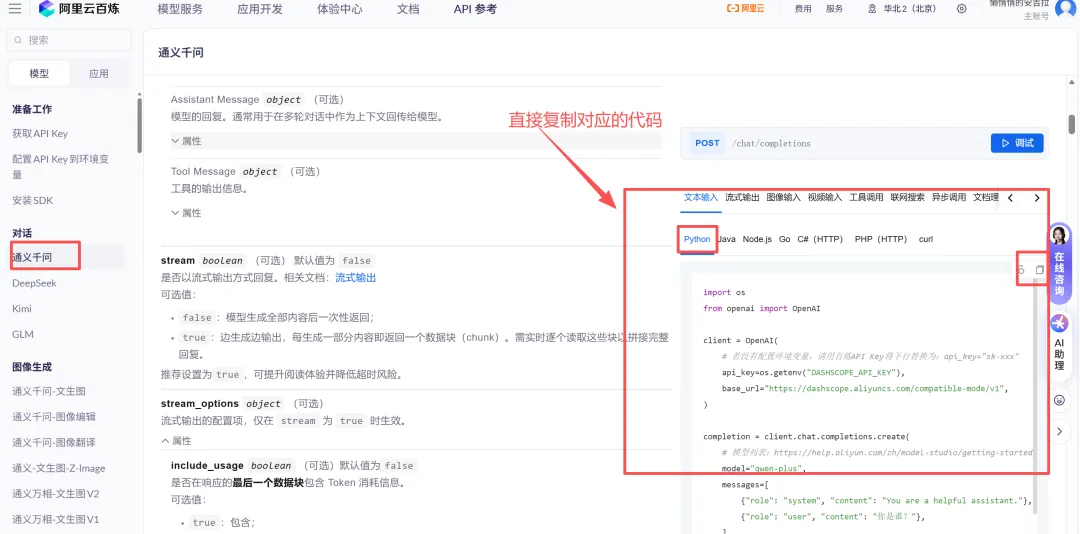Launch the AI 助理 assistant
This screenshot has width=1080, height=534.
tap(1059, 347)
